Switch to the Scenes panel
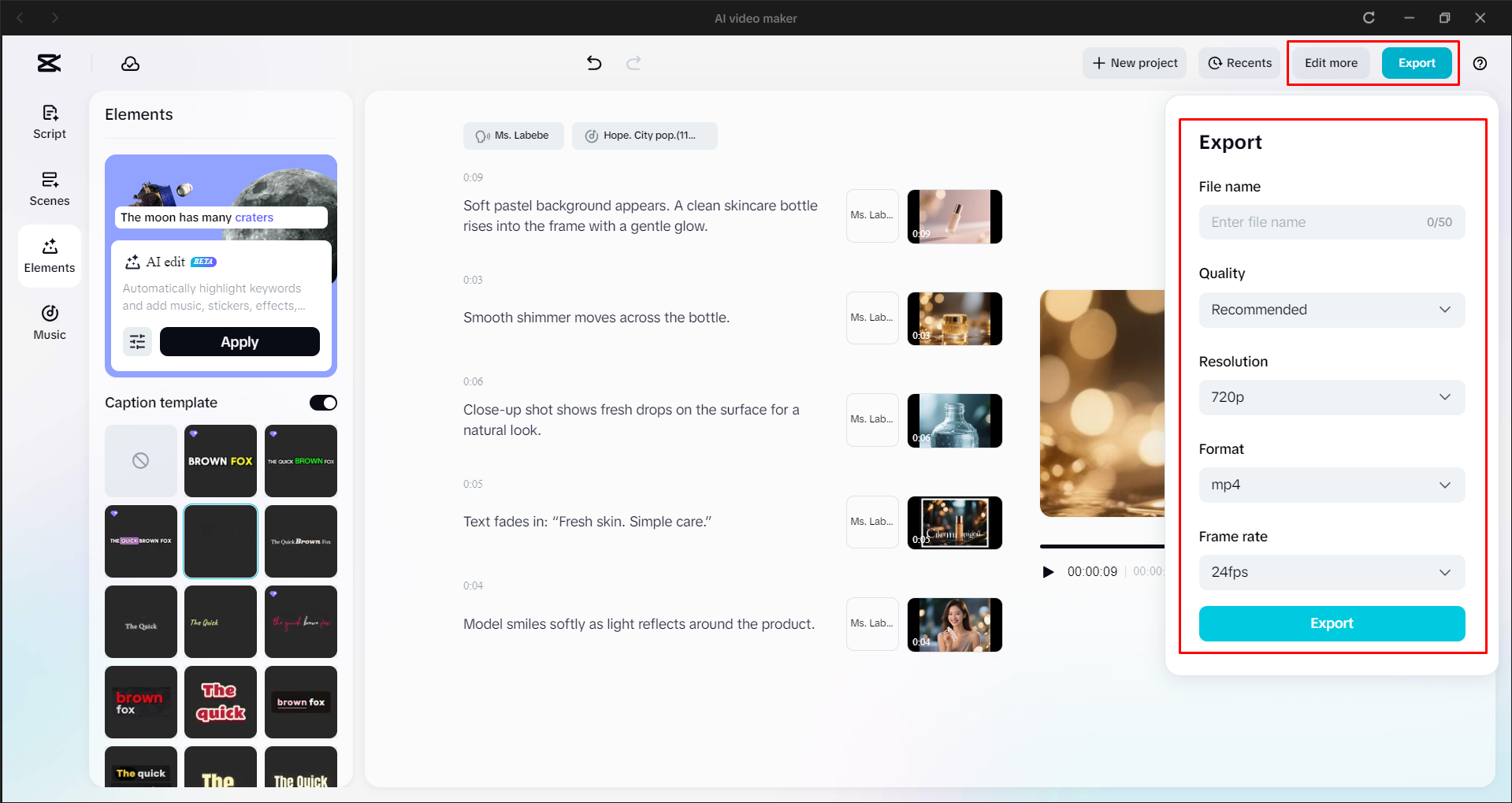 (x=49, y=188)
